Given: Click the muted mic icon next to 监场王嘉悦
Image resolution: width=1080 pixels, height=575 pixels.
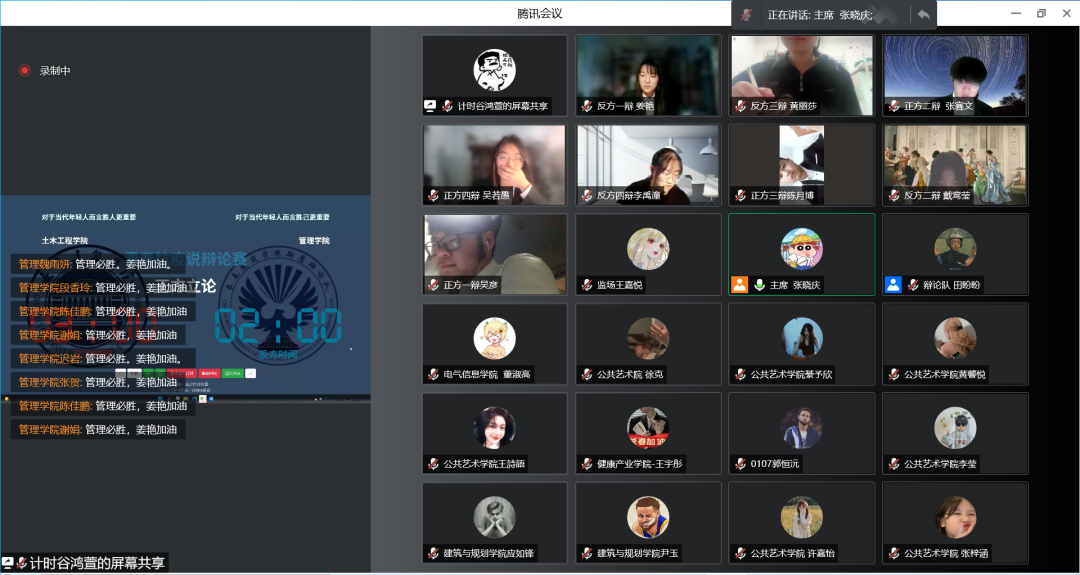Looking at the screenshot, I should 586,285.
